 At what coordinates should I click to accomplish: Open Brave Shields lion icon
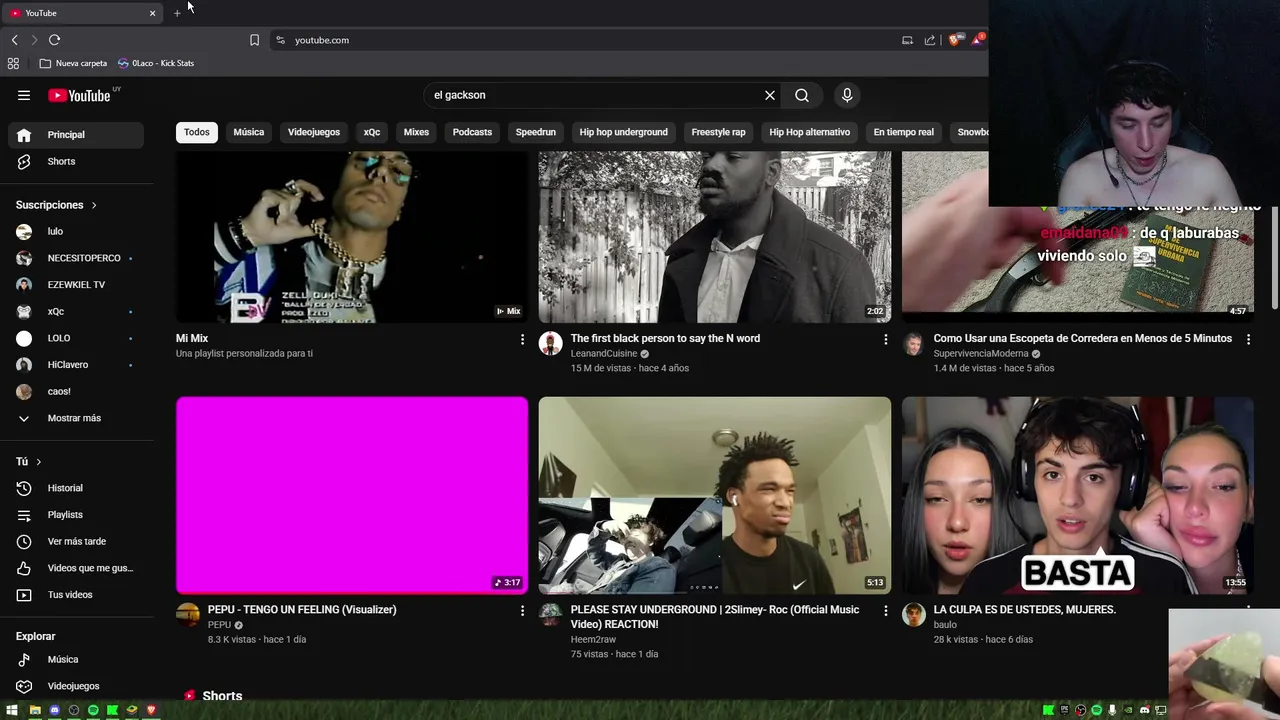(954, 40)
